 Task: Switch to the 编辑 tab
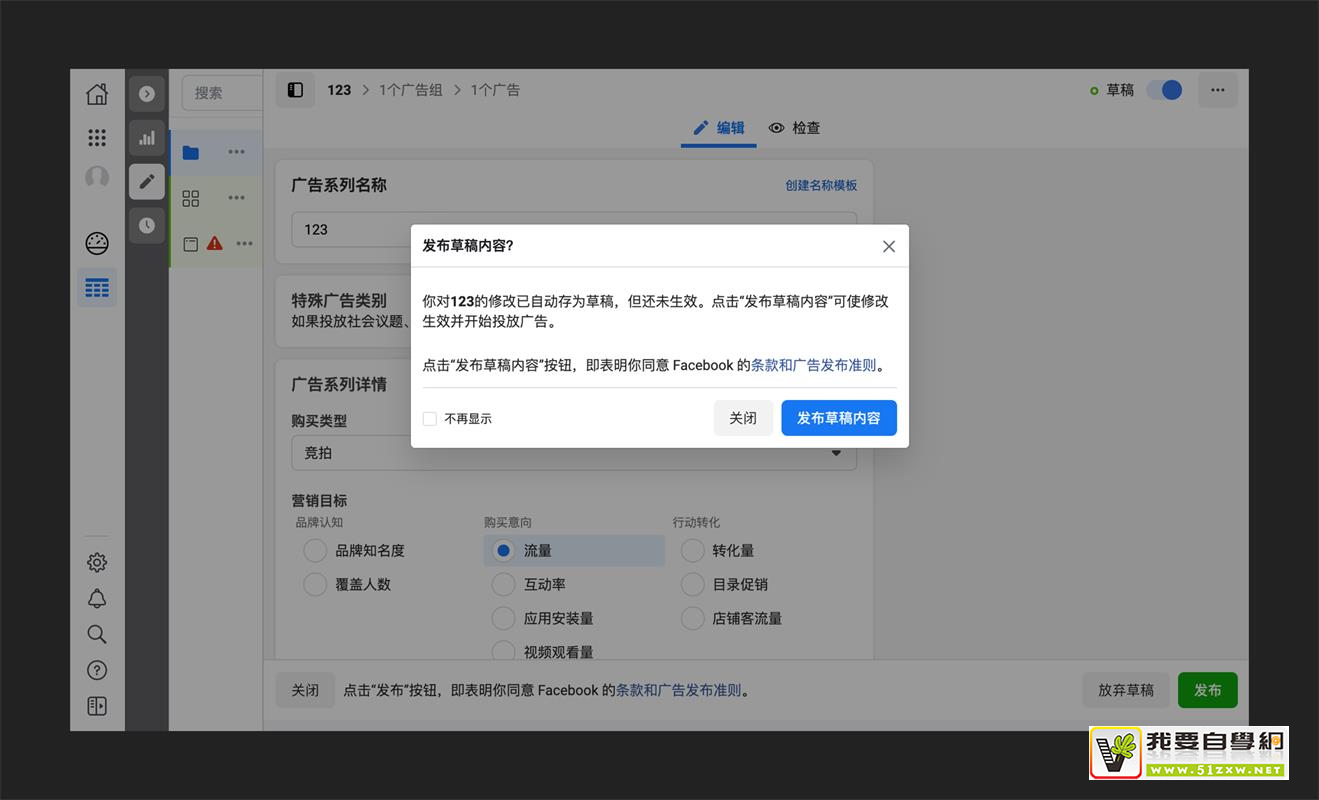coord(719,128)
